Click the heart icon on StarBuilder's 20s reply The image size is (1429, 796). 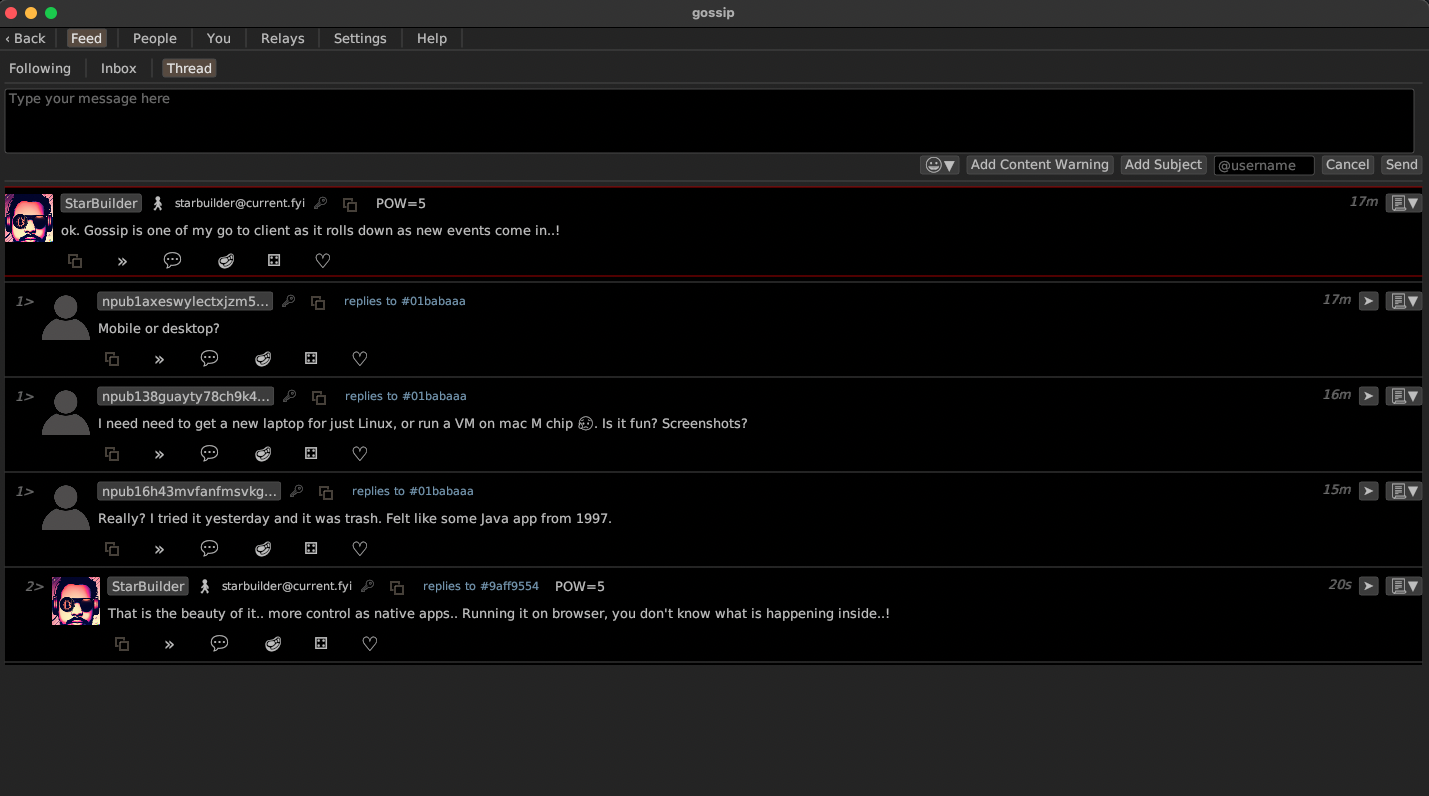tap(369, 644)
